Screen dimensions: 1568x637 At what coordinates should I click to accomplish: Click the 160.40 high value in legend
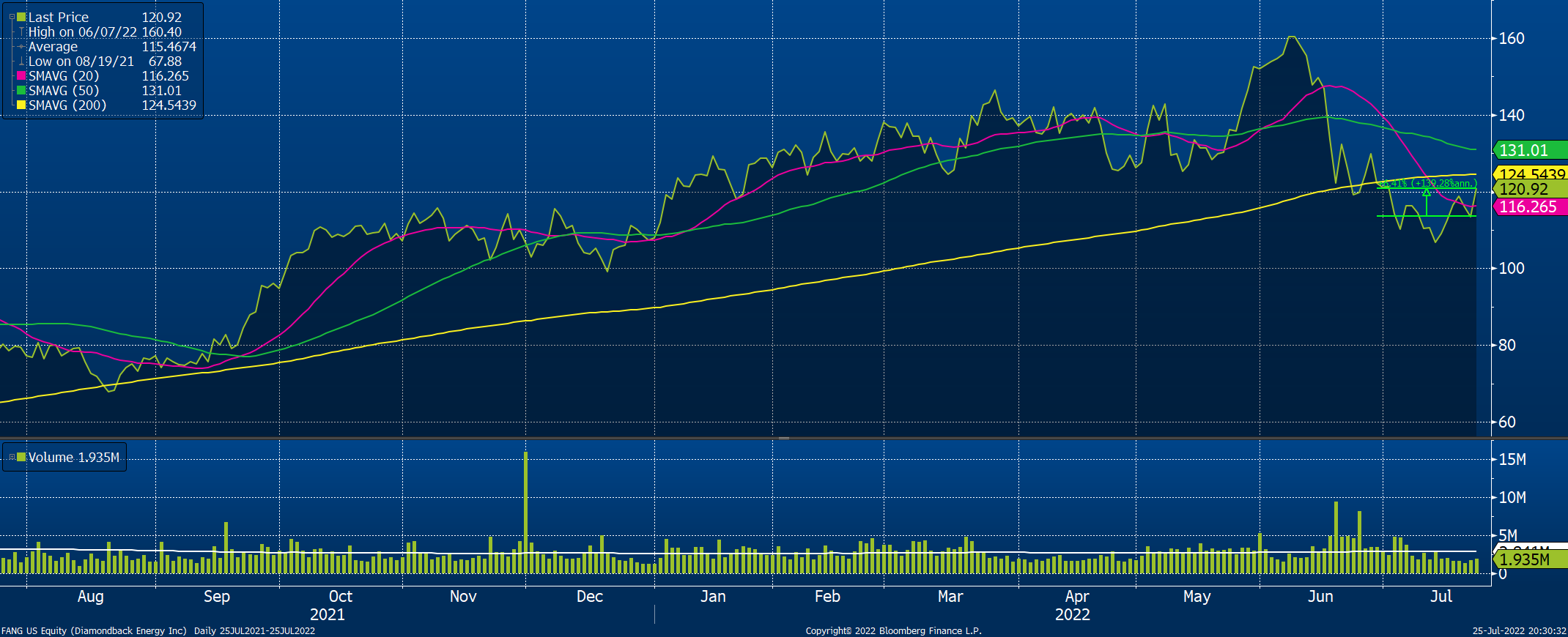click(x=161, y=32)
